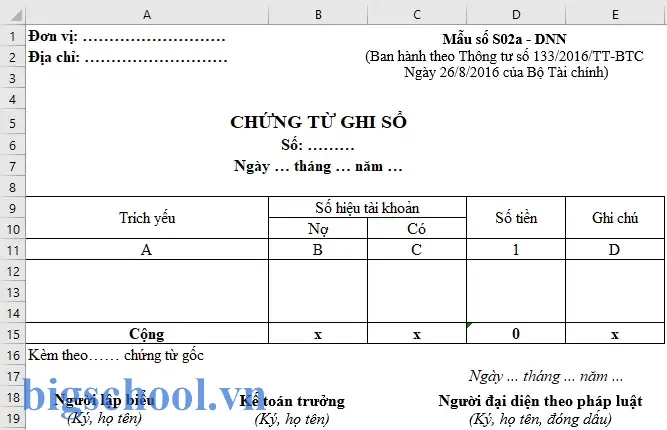Click table cell labeled 'A' in row 11

[x=147, y=250]
